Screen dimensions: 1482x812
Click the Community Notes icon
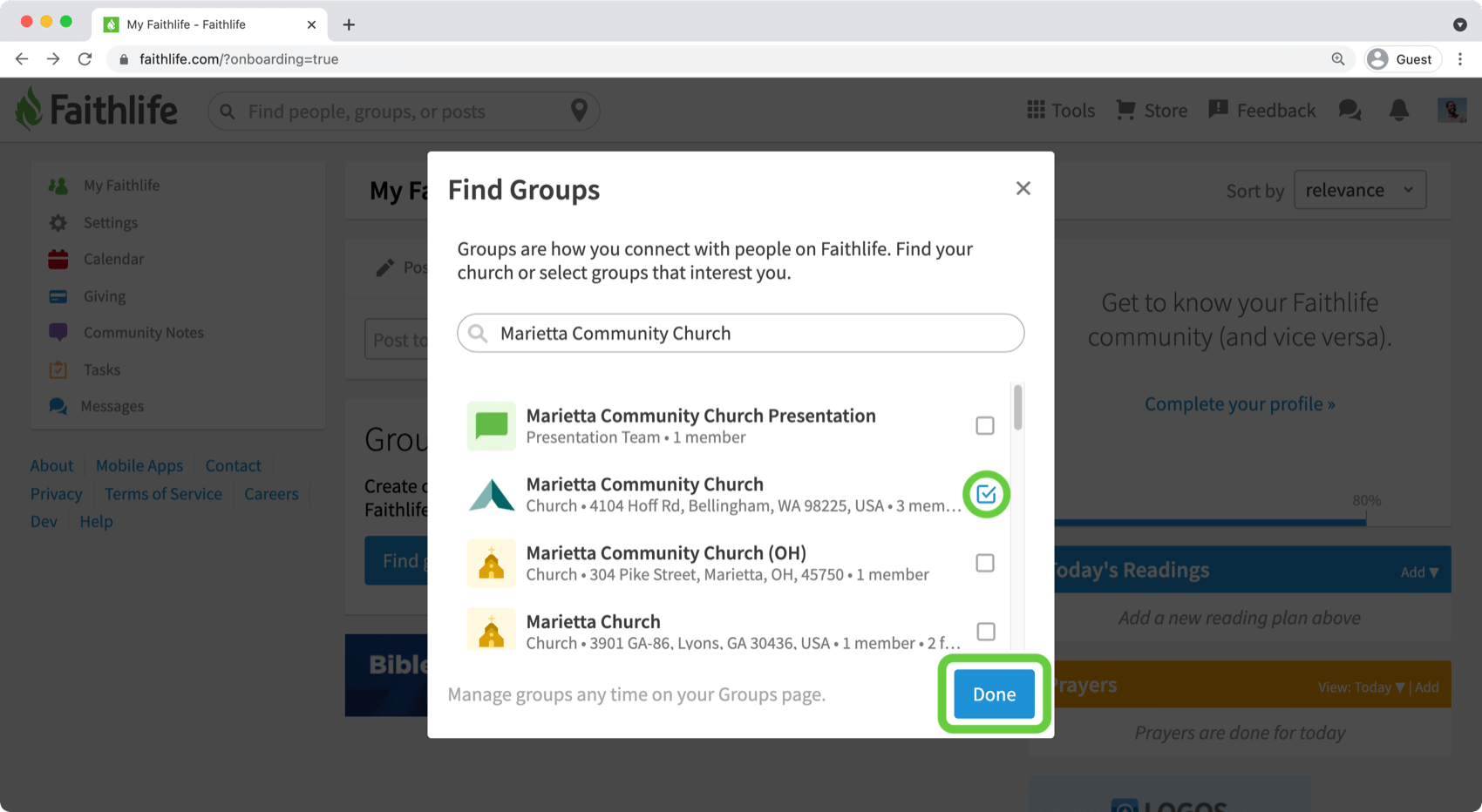58,333
